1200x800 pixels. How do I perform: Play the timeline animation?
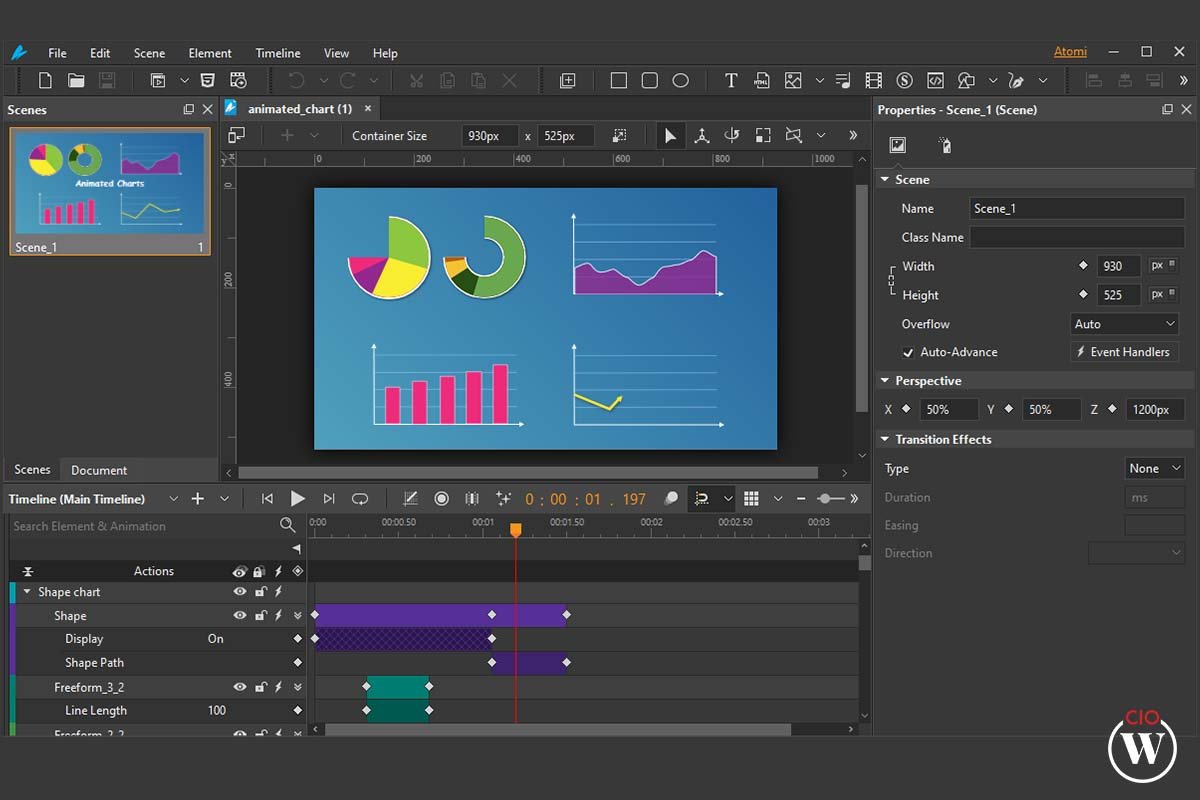[x=297, y=498]
